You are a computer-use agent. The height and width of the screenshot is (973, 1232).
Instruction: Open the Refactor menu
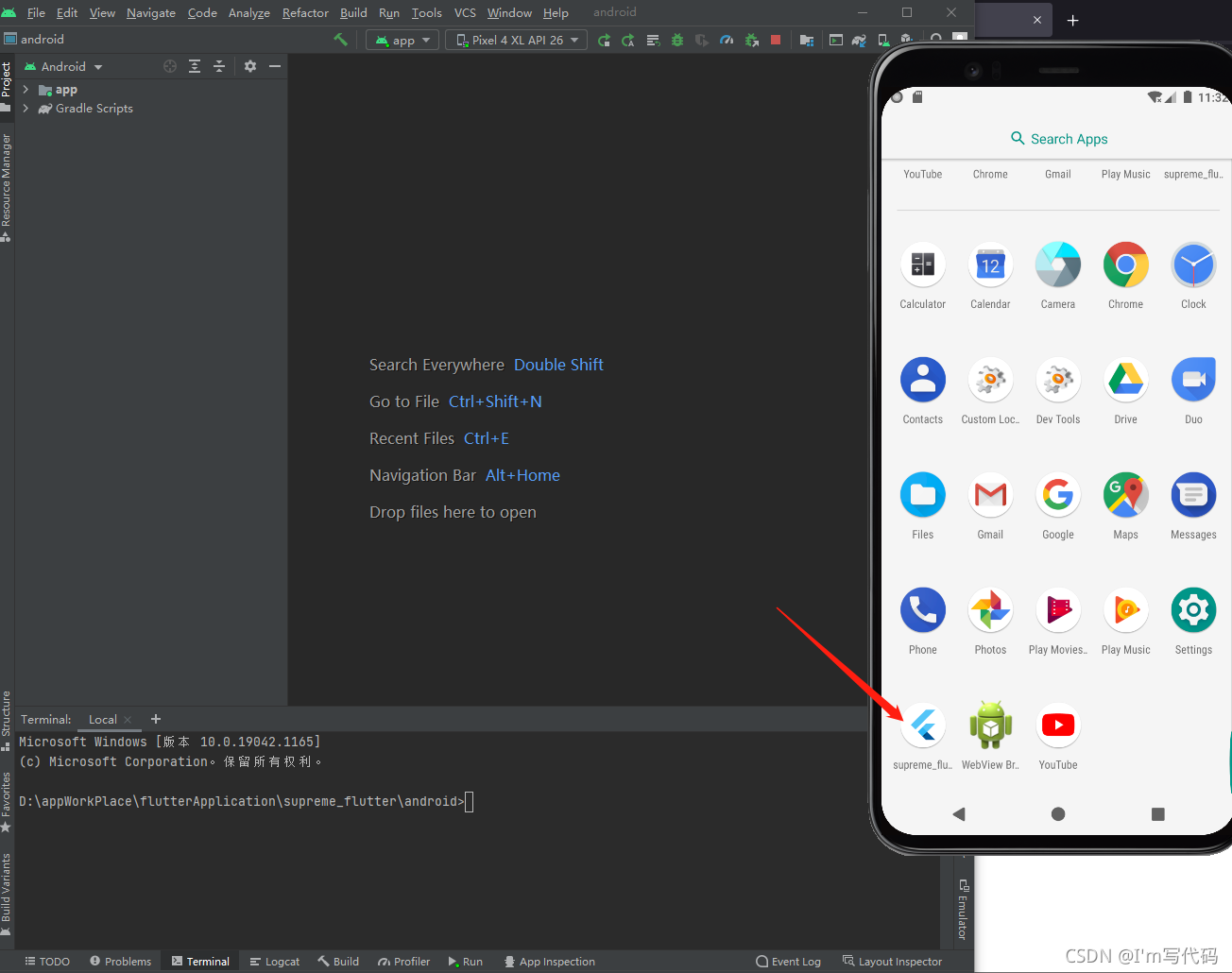point(305,12)
